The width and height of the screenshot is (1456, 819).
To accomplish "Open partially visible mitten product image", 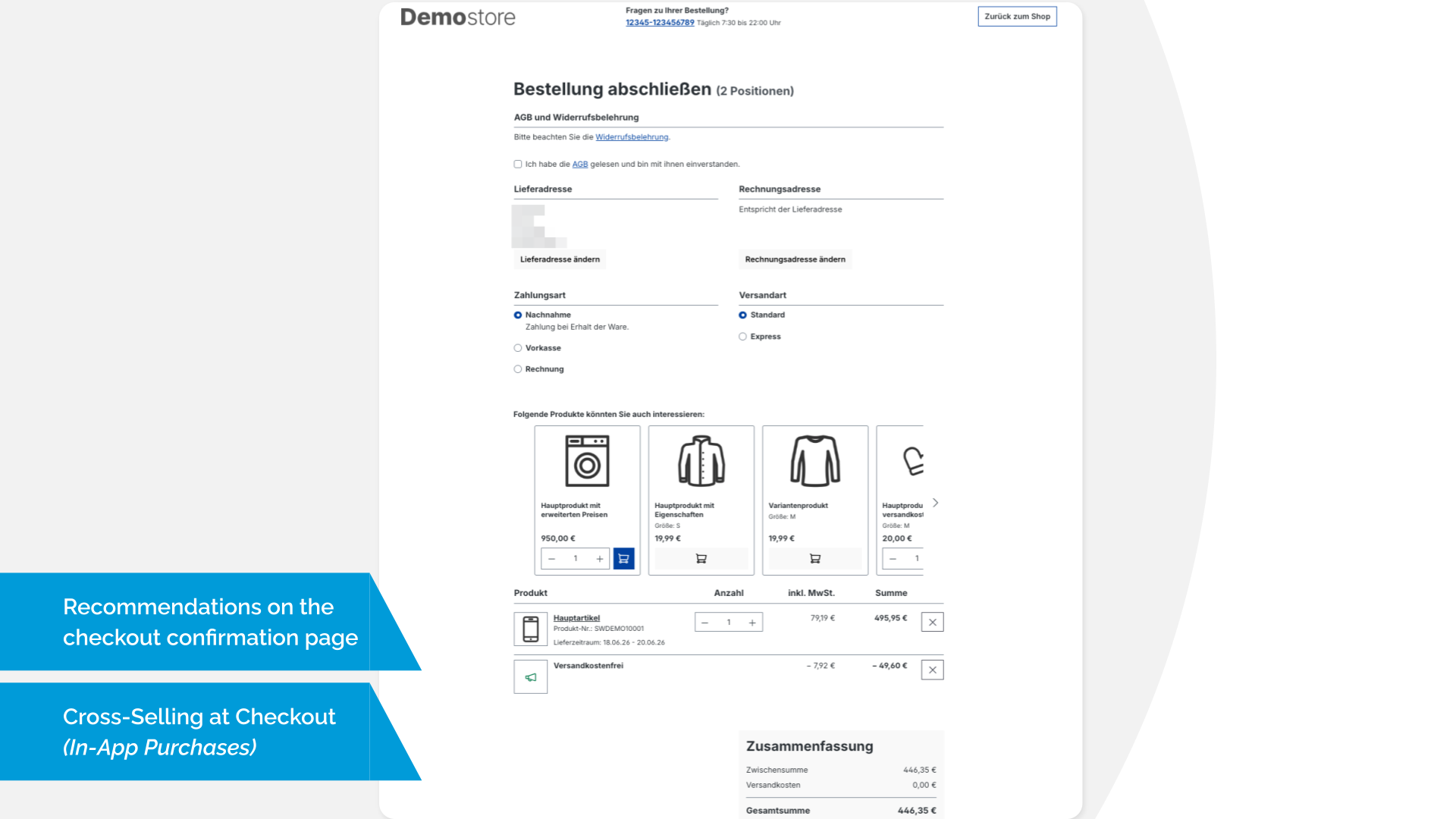I will click(x=912, y=461).
